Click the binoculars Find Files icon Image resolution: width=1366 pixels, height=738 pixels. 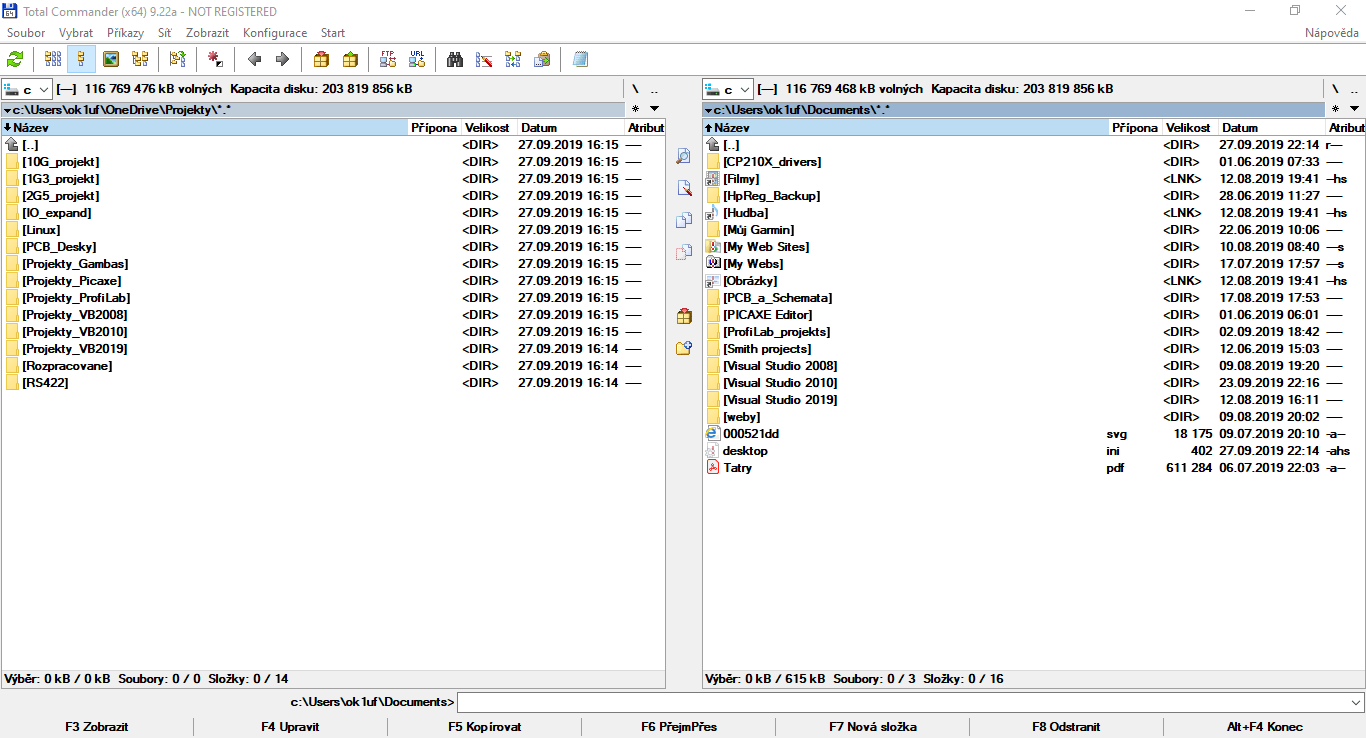click(455, 59)
